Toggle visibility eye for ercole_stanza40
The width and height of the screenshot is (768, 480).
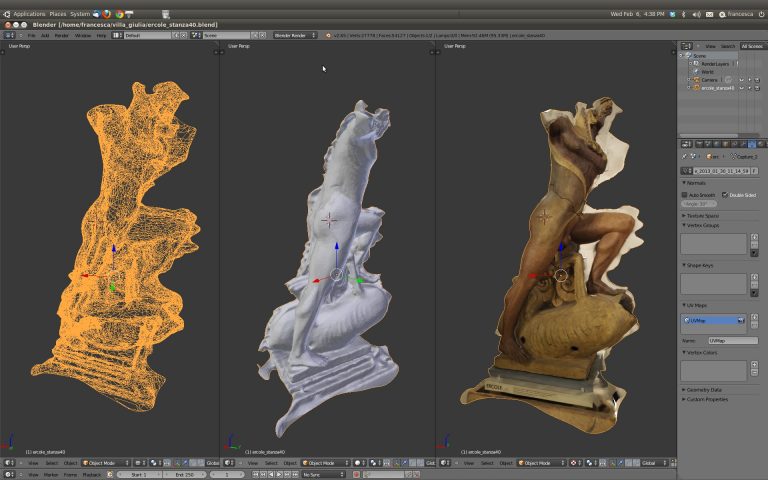pos(743,88)
